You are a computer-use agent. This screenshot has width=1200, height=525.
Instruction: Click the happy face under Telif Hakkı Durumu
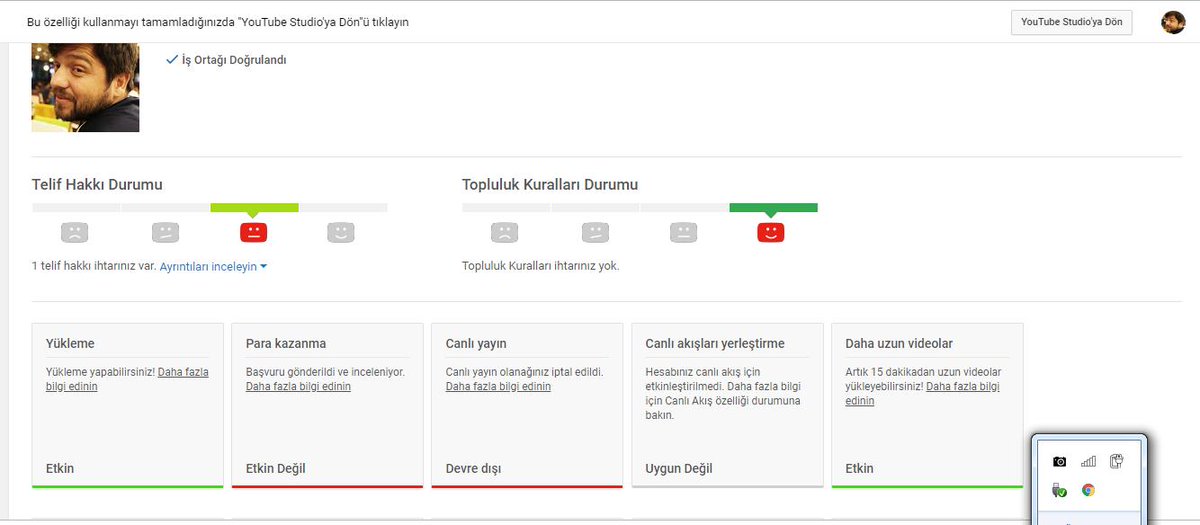coord(342,233)
